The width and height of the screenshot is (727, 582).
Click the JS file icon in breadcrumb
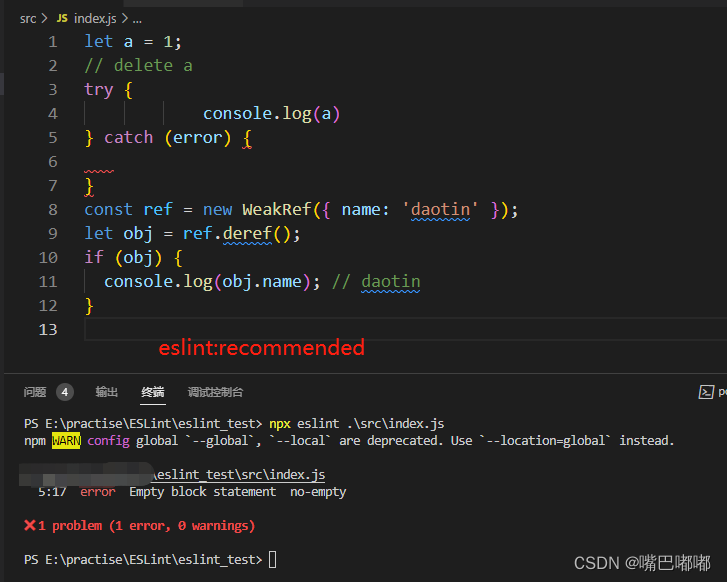(62, 18)
